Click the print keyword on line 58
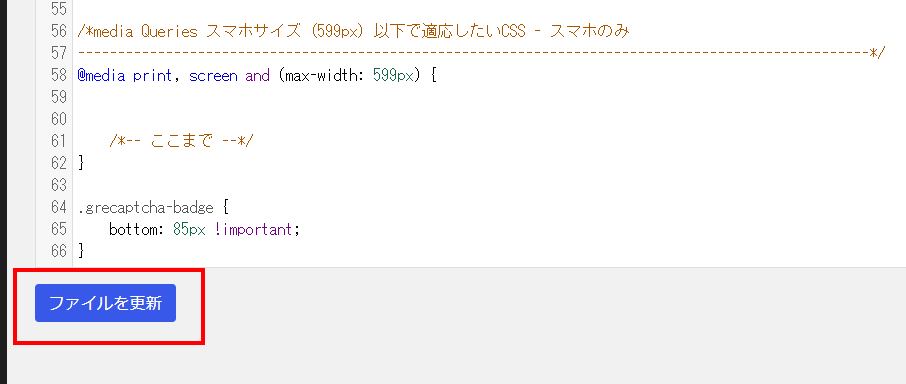This screenshot has width=906, height=384. [x=153, y=76]
